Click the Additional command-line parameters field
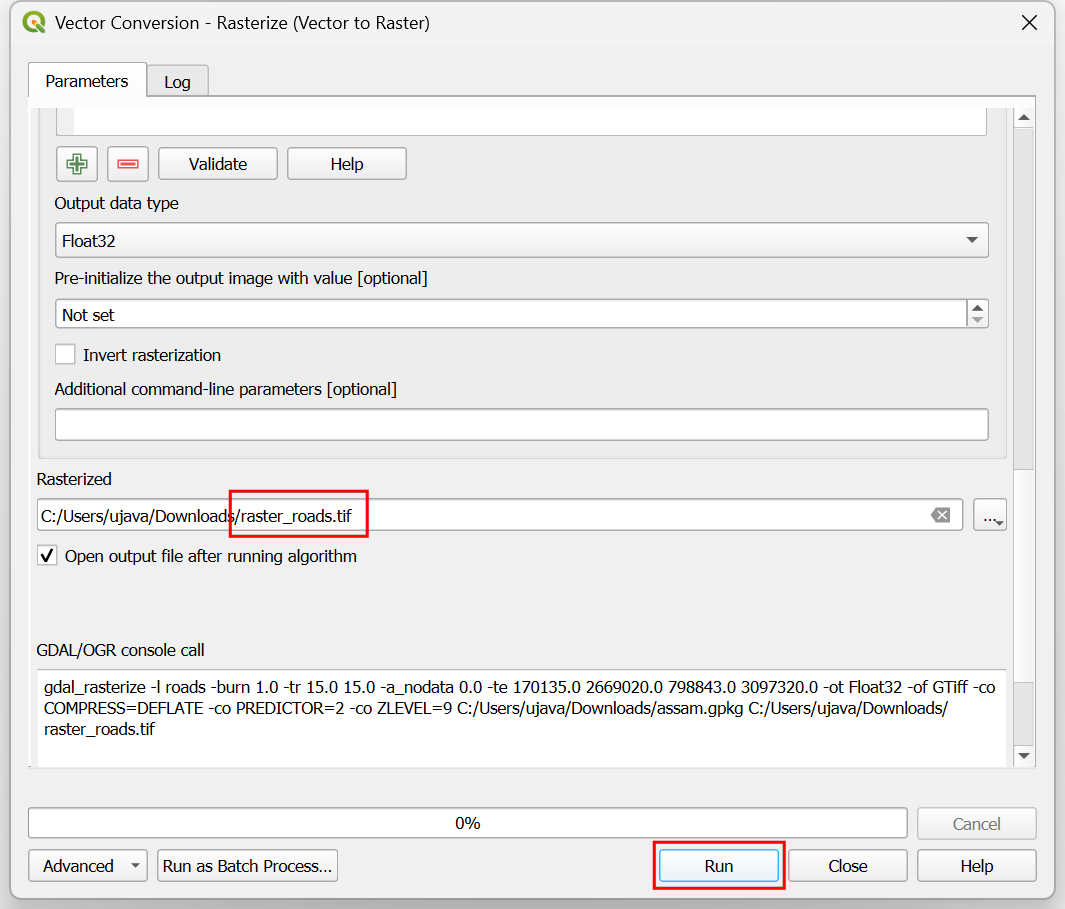 pos(520,424)
